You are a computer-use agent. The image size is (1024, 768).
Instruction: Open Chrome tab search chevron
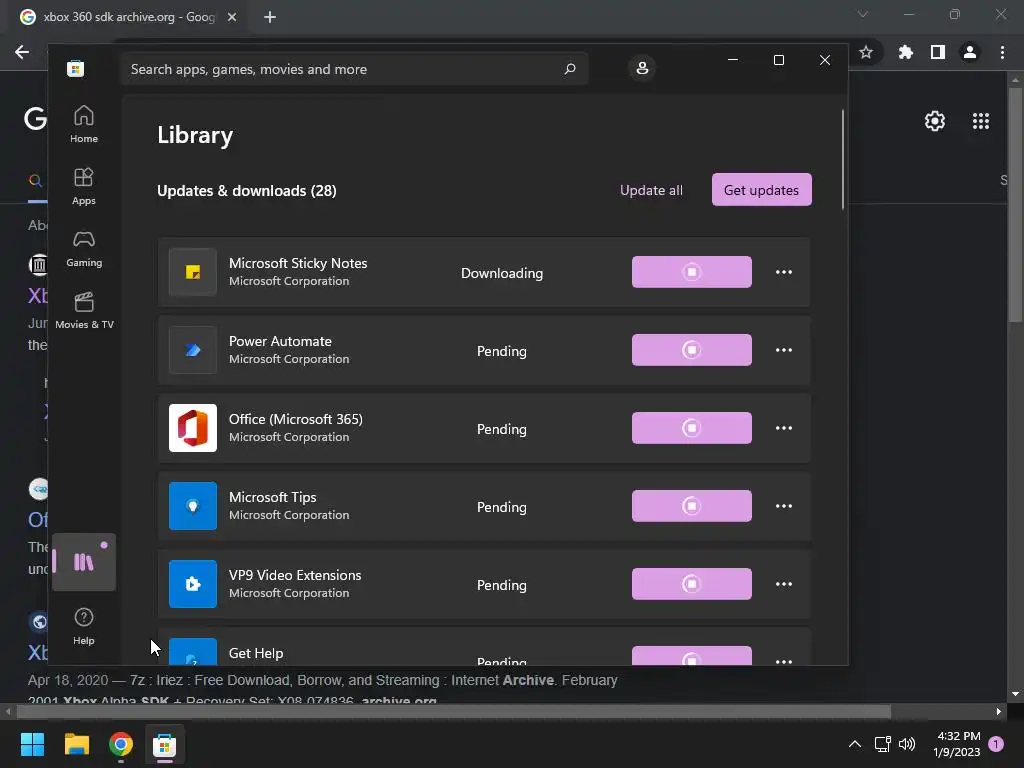pyautogui.click(x=863, y=14)
